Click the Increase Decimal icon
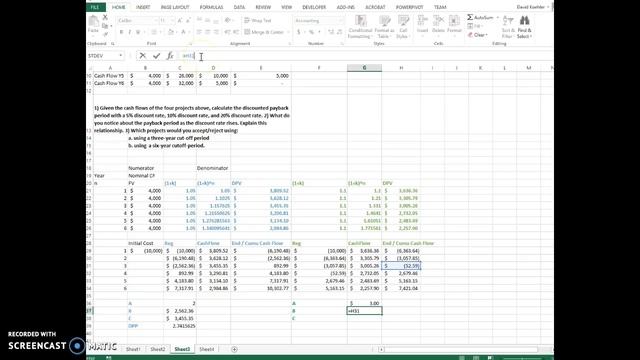The width and height of the screenshot is (640, 360). pyautogui.click(x=331, y=32)
